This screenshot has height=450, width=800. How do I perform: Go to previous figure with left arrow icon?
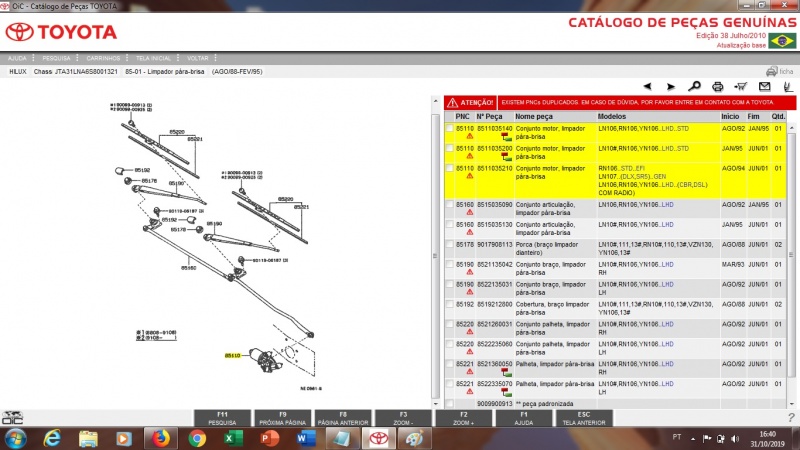tap(647, 87)
